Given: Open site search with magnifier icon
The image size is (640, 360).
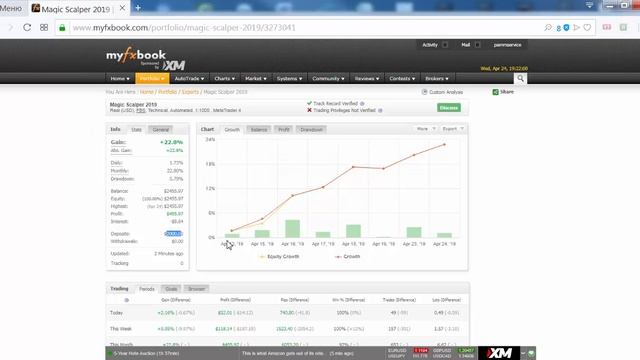Looking at the screenshot, I should tap(520, 78).
